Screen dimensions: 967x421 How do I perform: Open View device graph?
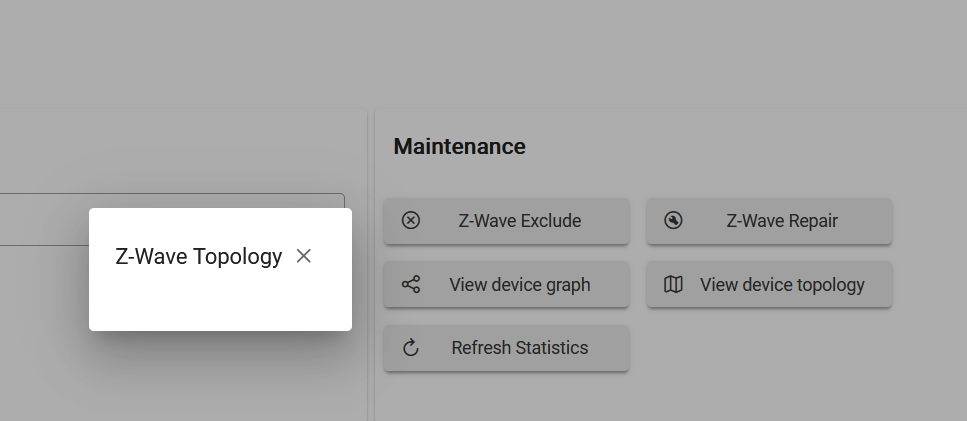pos(506,284)
